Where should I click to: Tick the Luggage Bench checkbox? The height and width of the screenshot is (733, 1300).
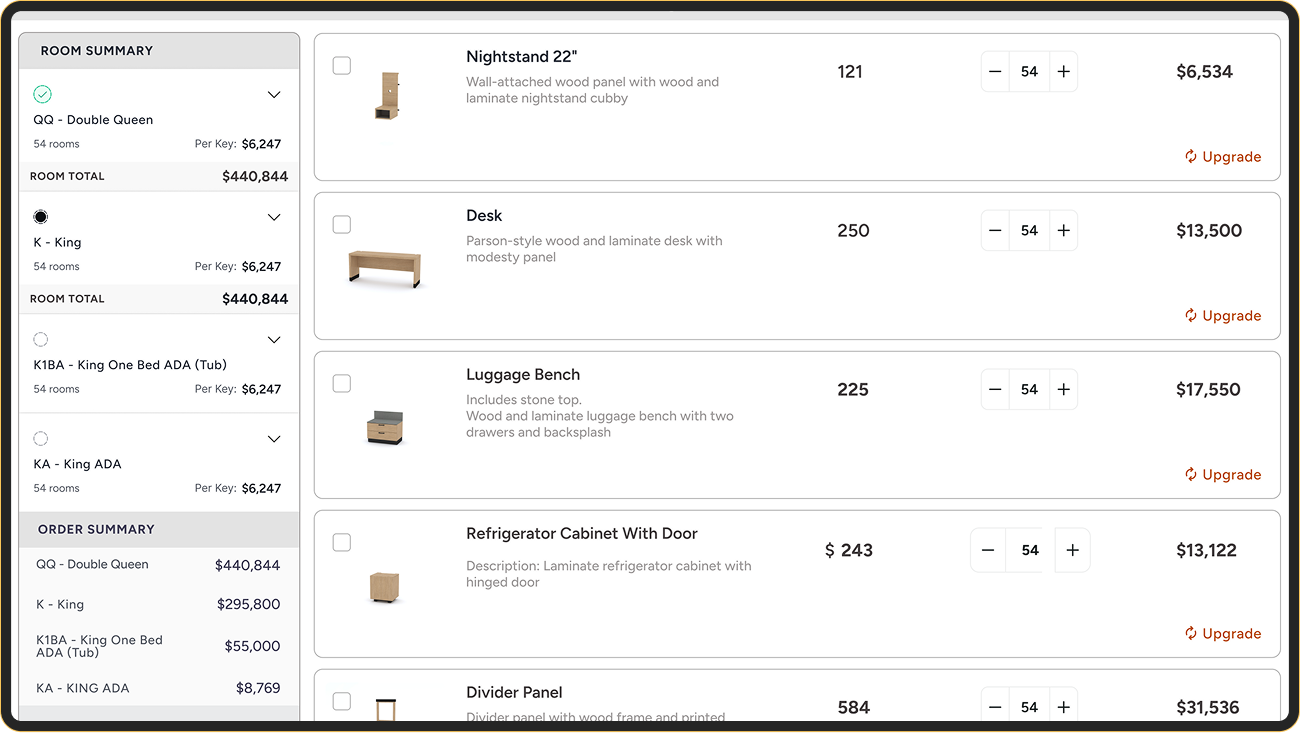tap(342, 384)
